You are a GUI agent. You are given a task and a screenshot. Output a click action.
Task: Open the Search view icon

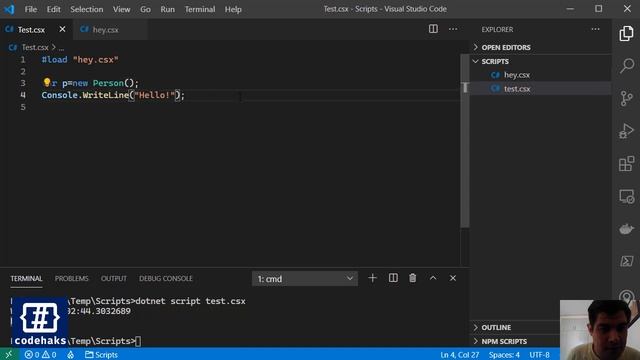(x=626, y=65)
